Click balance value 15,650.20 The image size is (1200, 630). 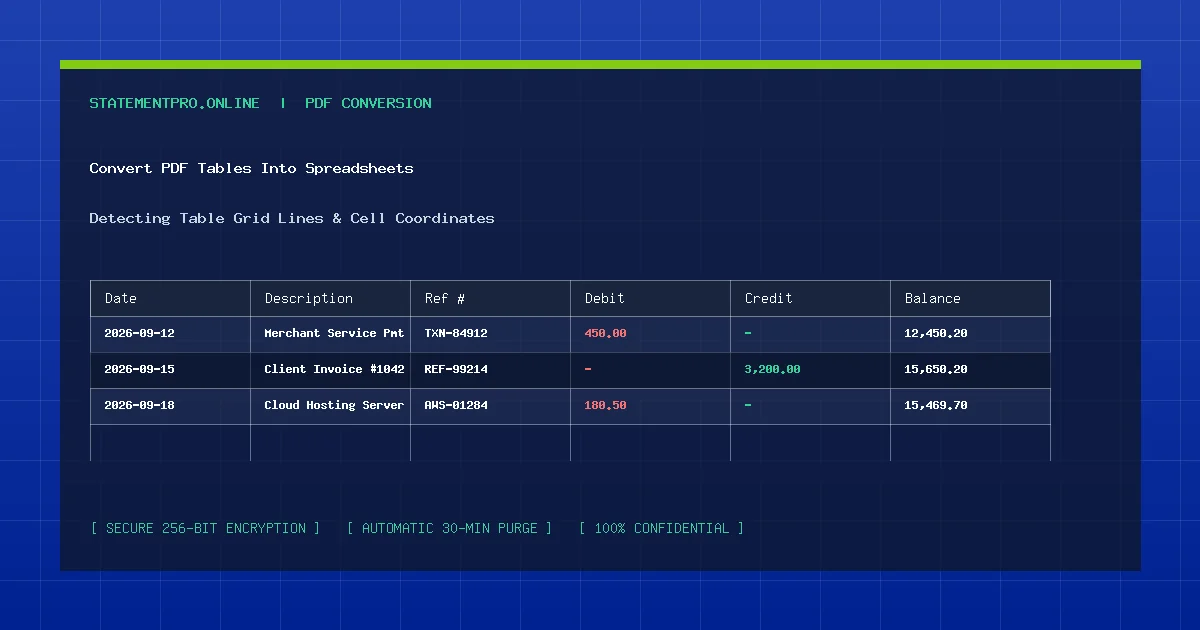tap(936, 369)
